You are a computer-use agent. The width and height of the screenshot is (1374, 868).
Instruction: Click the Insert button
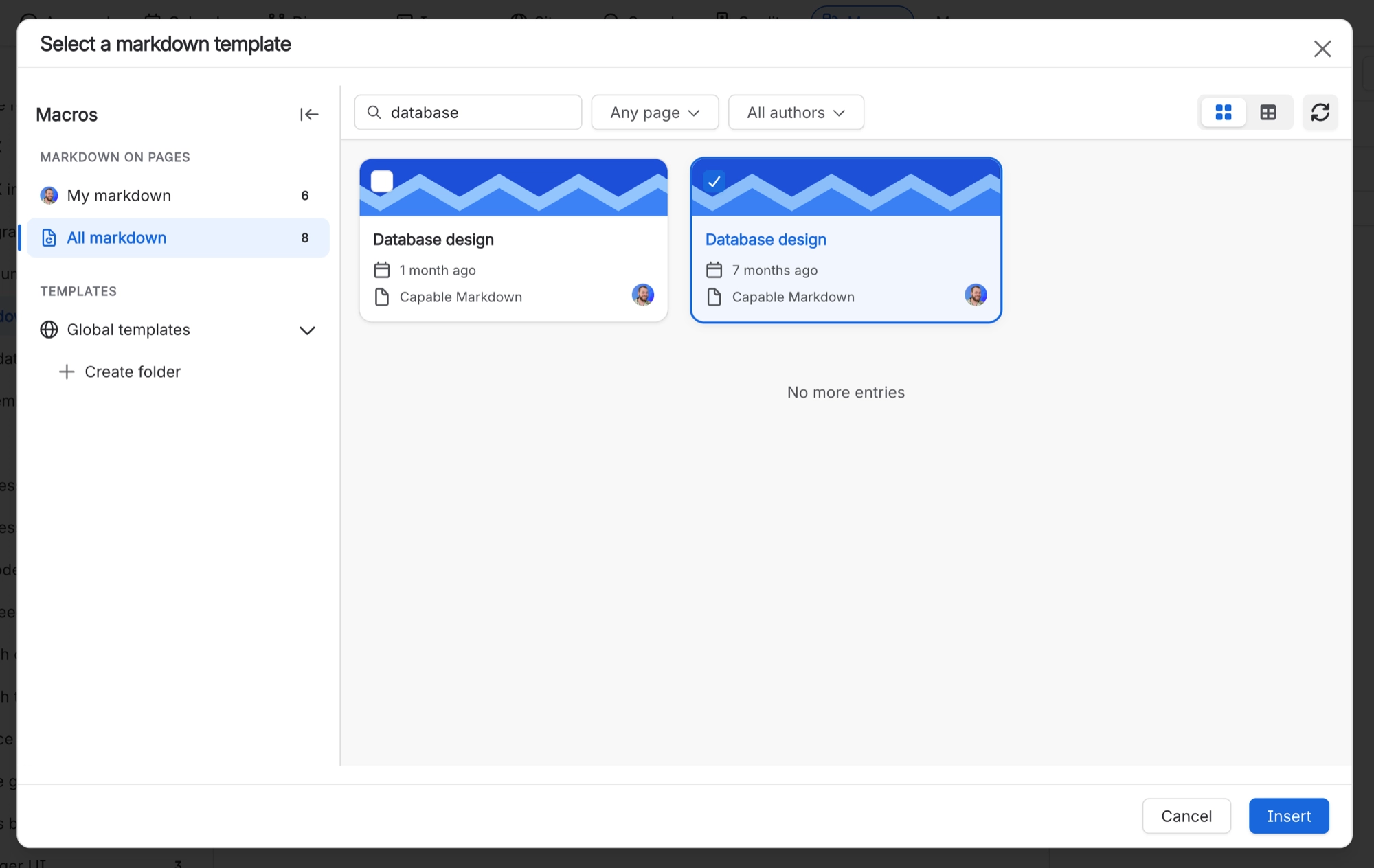pos(1289,816)
